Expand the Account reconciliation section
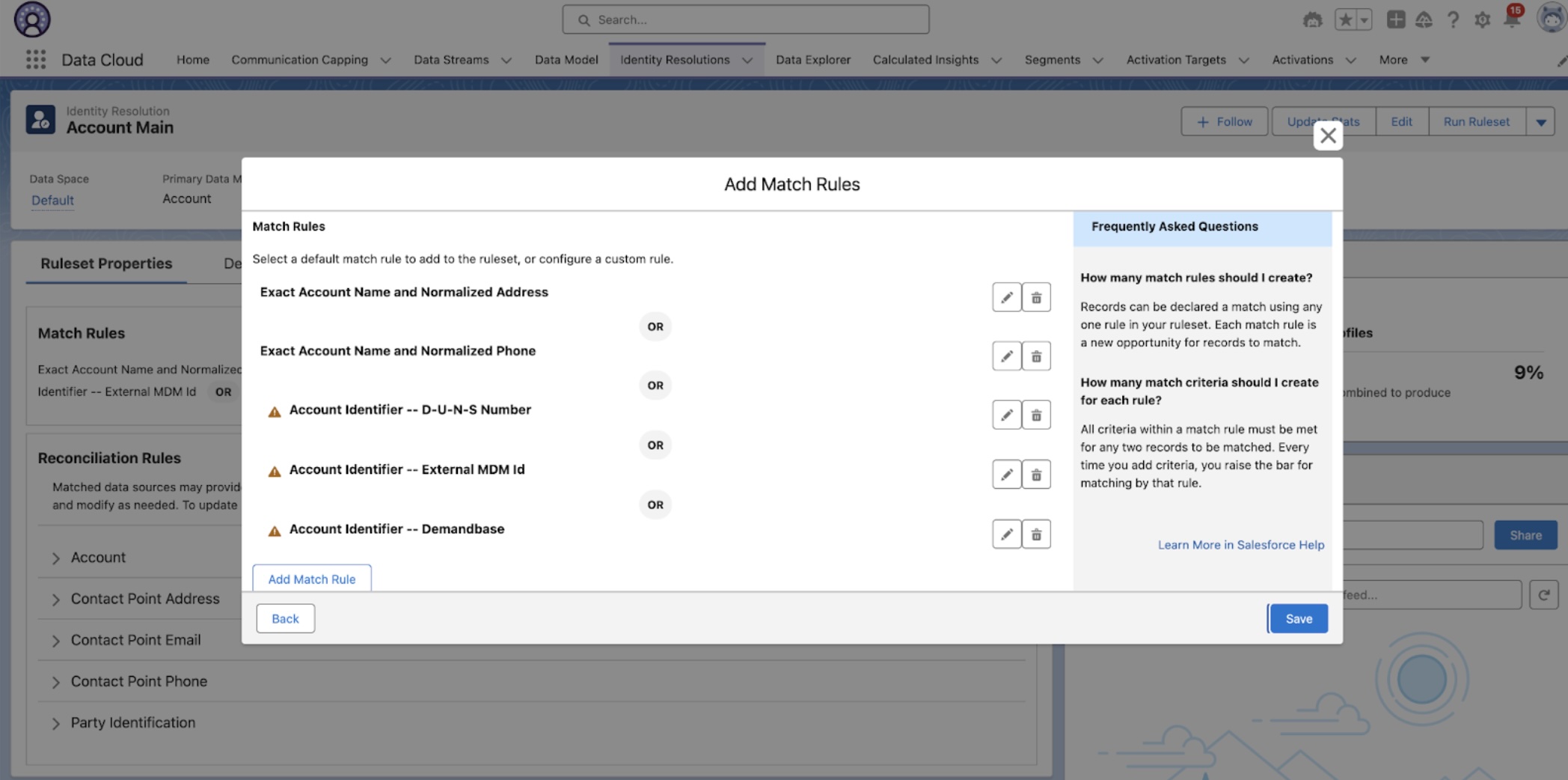The width and height of the screenshot is (1568, 780). tap(56, 558)
